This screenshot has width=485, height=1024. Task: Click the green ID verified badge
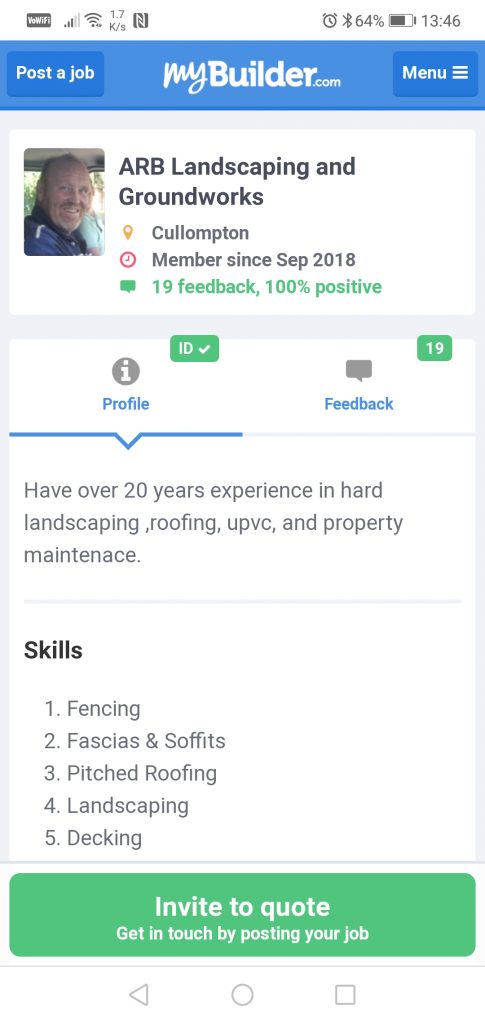(195, 349)
